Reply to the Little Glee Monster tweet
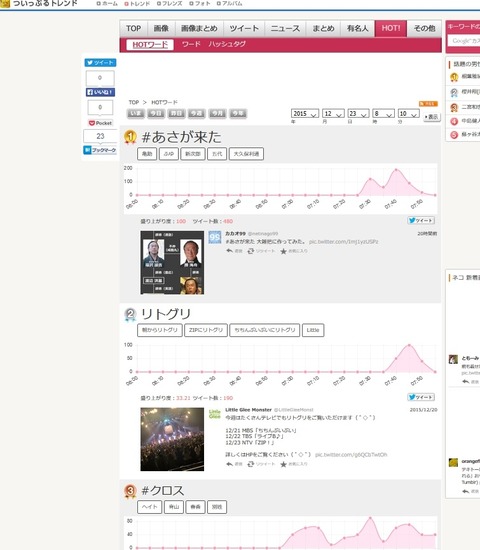The image size is (480, 550). [x=234, y=464]
